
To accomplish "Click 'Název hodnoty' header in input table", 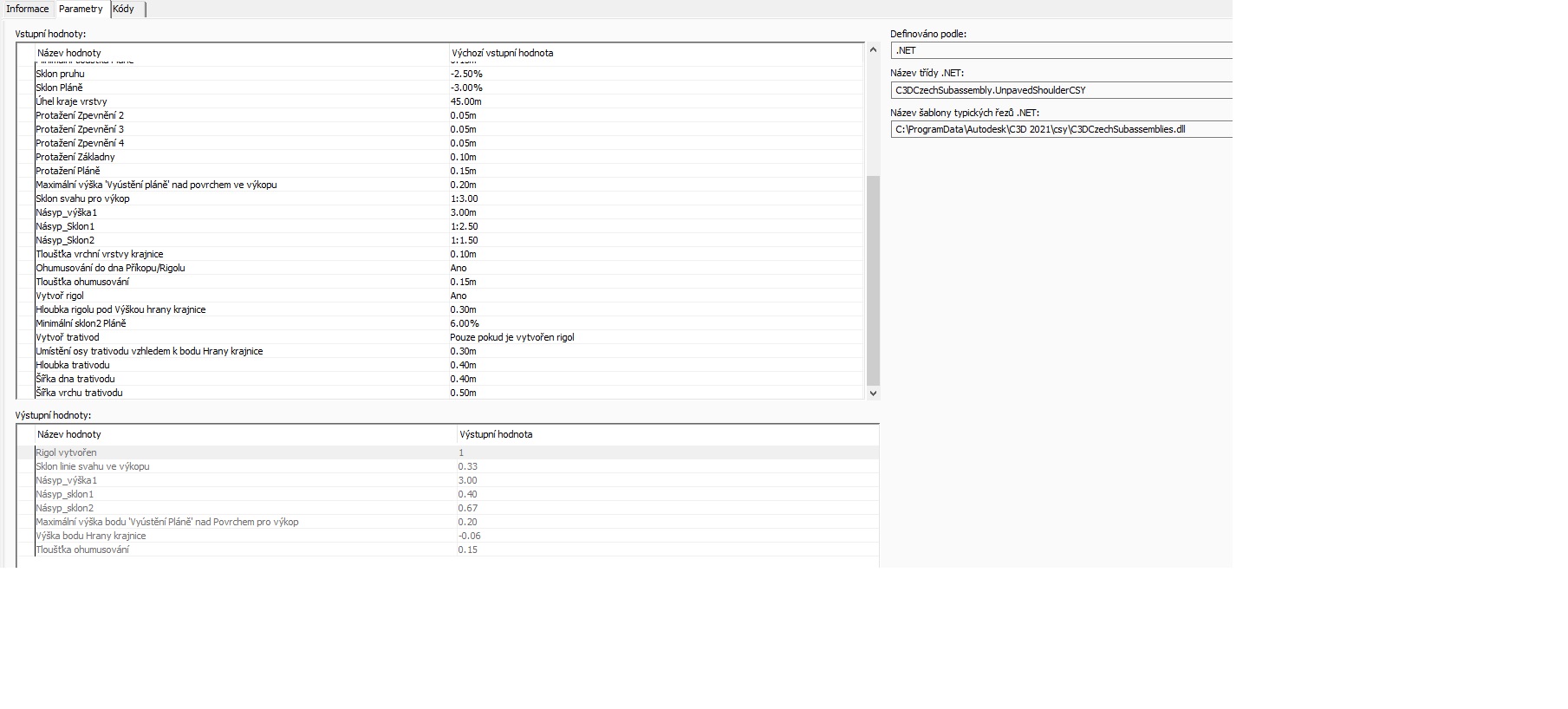I will [69, 53].
